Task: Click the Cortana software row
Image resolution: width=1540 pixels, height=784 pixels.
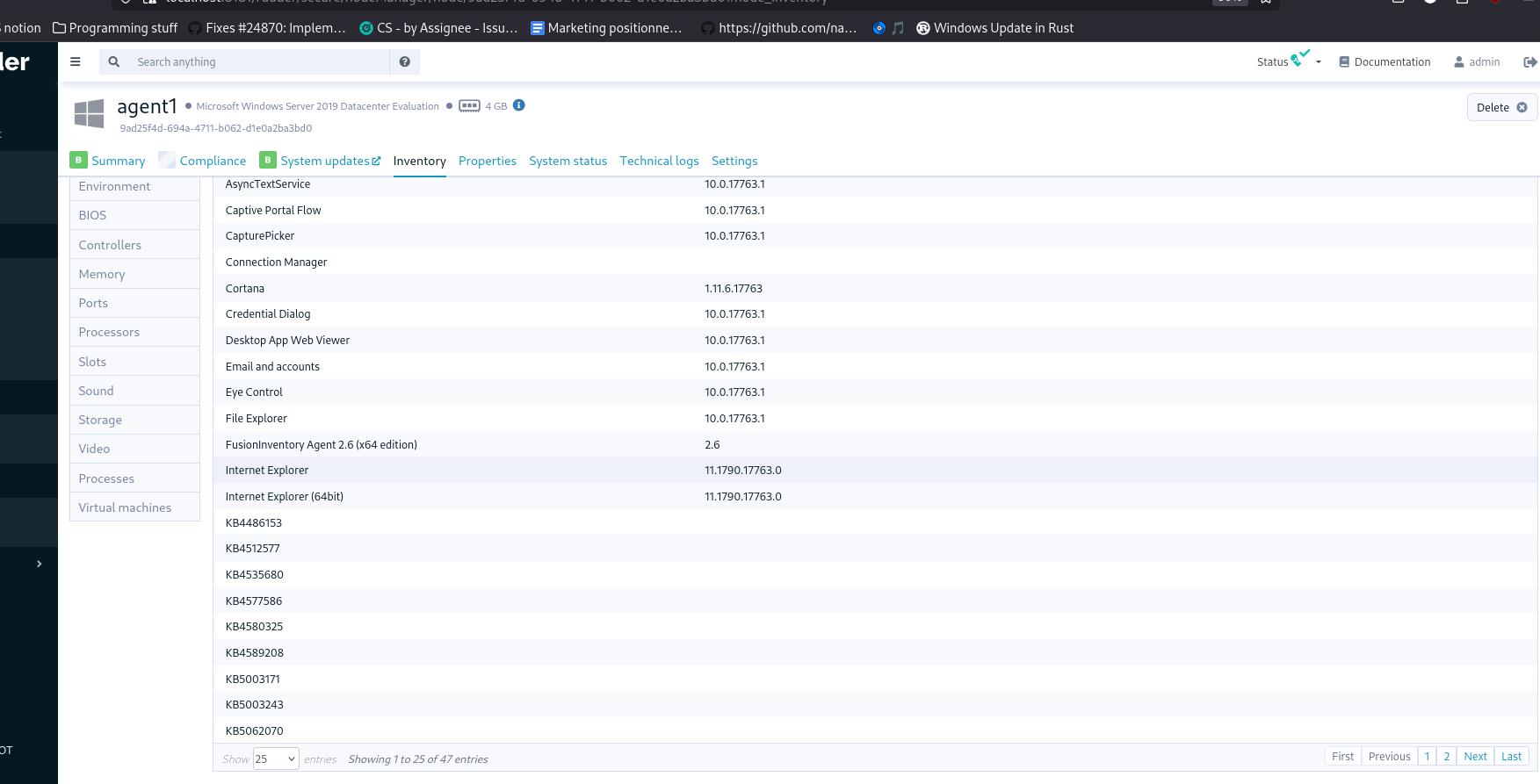Action: (875, 288)
